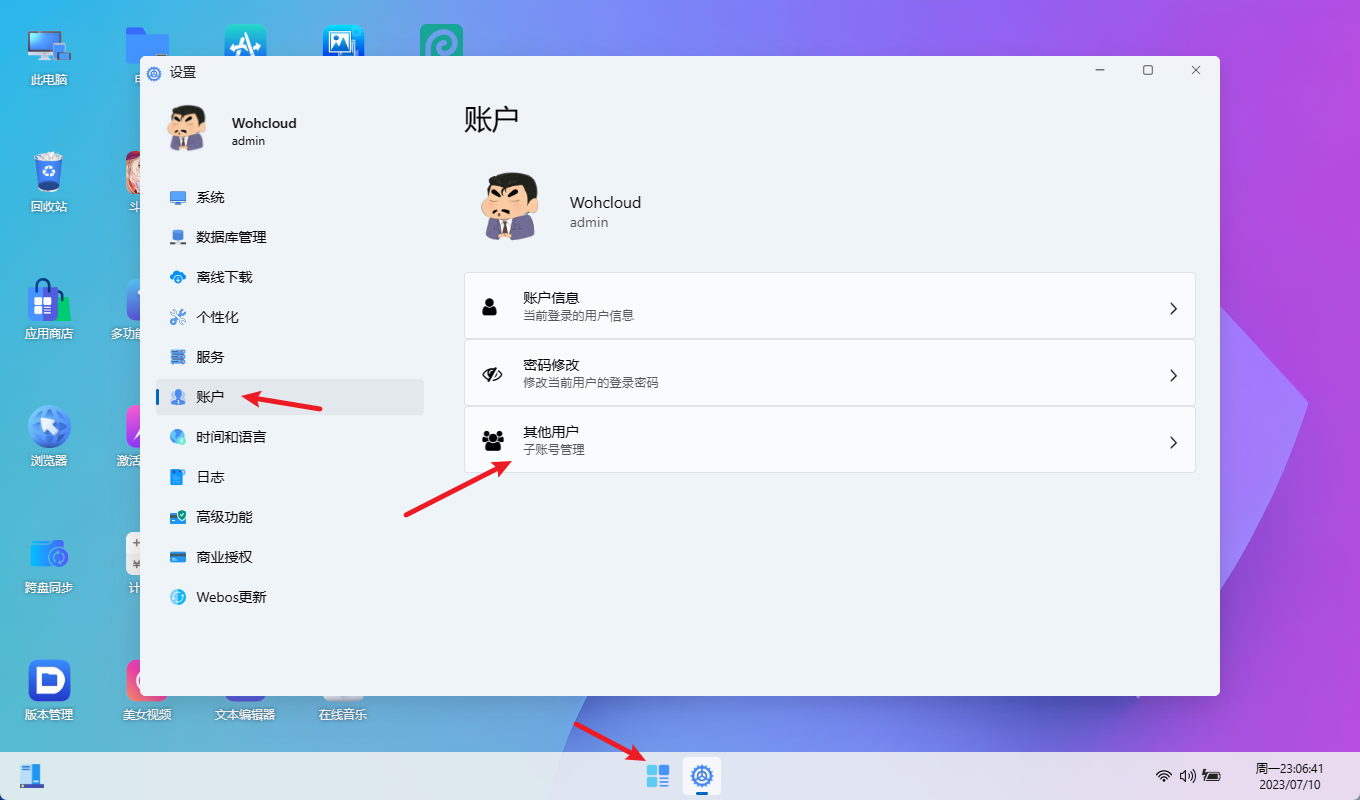Screen dimensions: 1360x800
Task: Open the 日志 log section
Action: [210, 477]
